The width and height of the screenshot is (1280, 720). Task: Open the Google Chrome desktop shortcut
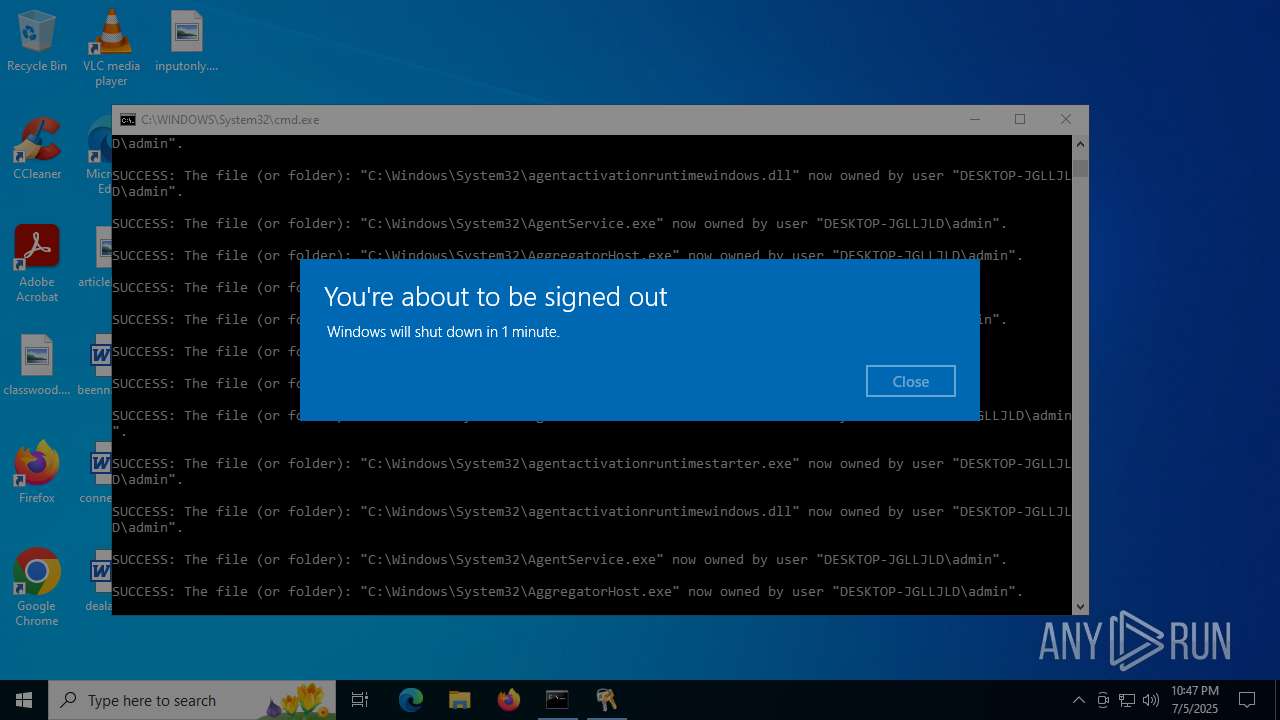coord(37,588)
